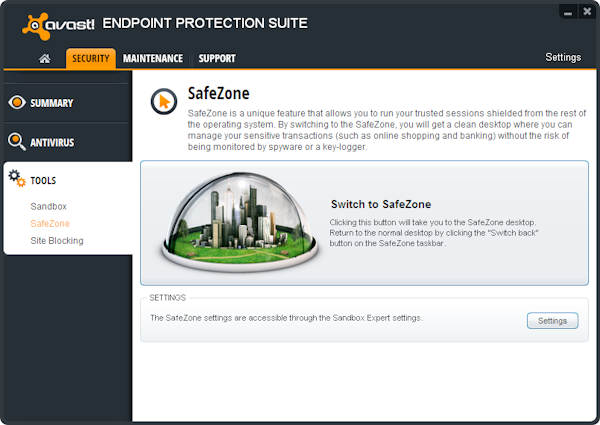Select the Tools sidebar section

(x=43, y=181)
